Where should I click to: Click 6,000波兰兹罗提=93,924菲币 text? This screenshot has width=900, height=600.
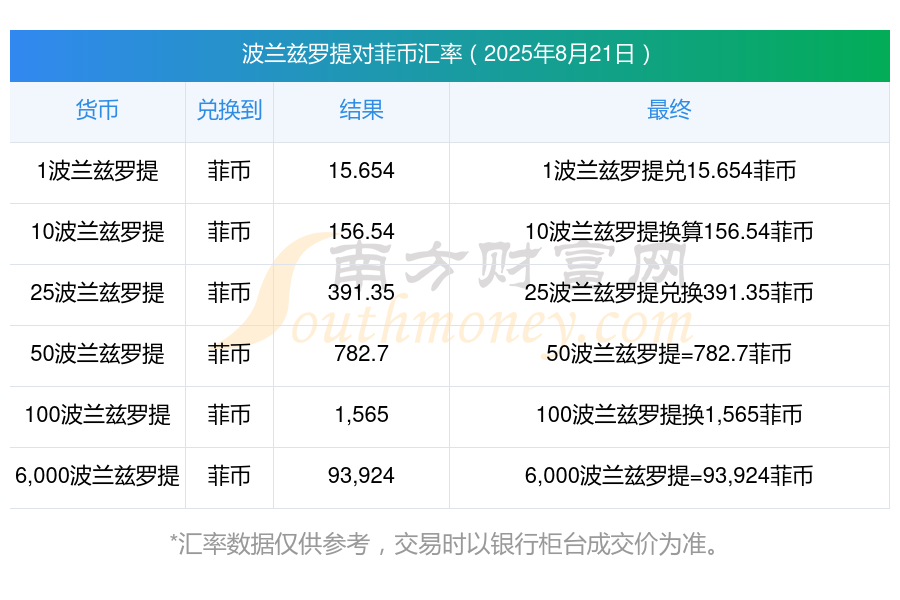pyautogui.click(x=669, y=476)
